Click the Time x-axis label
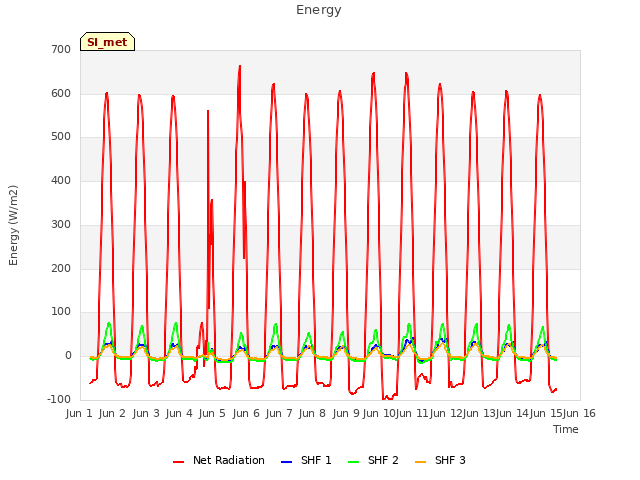 click(566, 429)
